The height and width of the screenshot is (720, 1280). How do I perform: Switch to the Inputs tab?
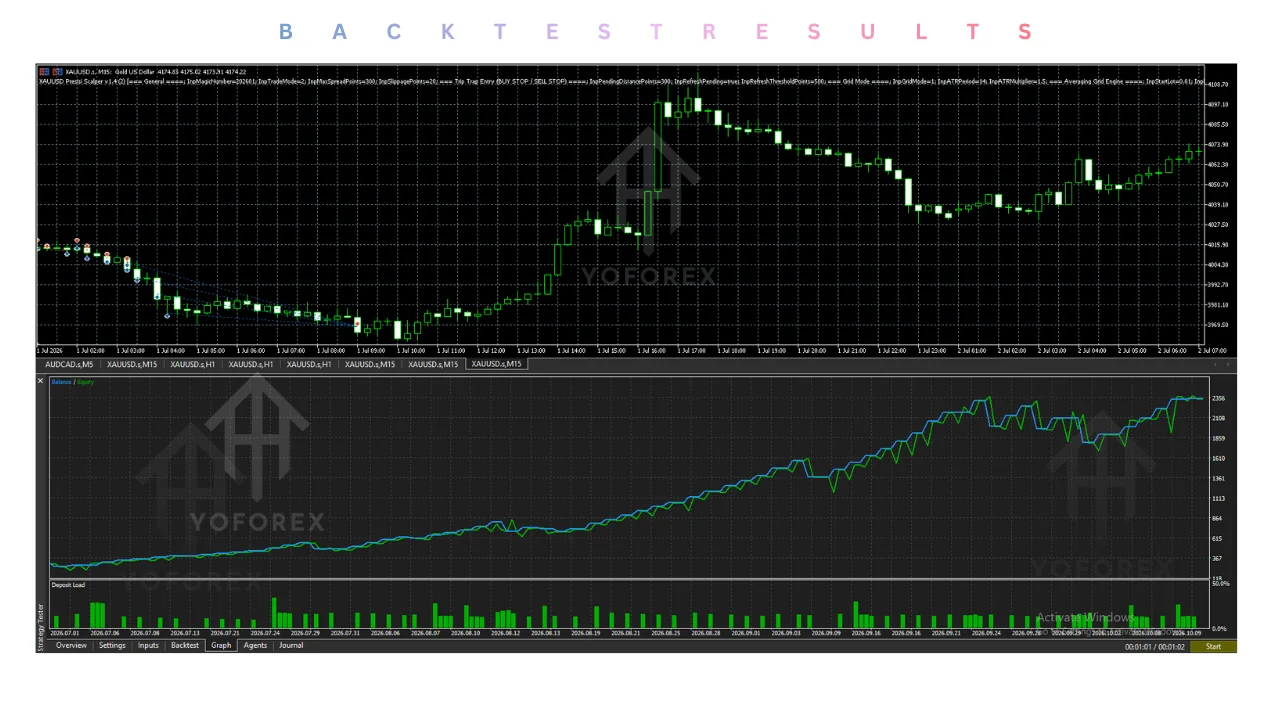pos(148,646)
